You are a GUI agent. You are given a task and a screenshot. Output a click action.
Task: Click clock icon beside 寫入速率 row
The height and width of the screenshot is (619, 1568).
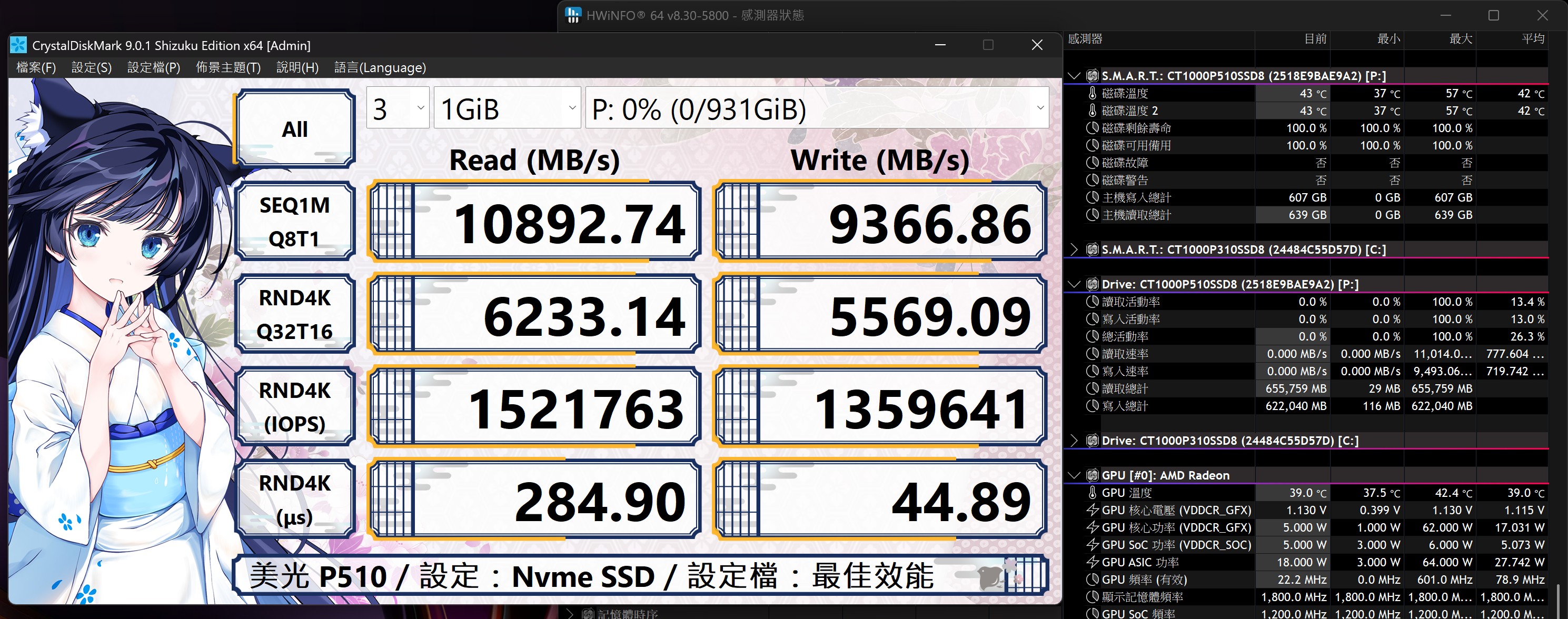pos(1092,371)
